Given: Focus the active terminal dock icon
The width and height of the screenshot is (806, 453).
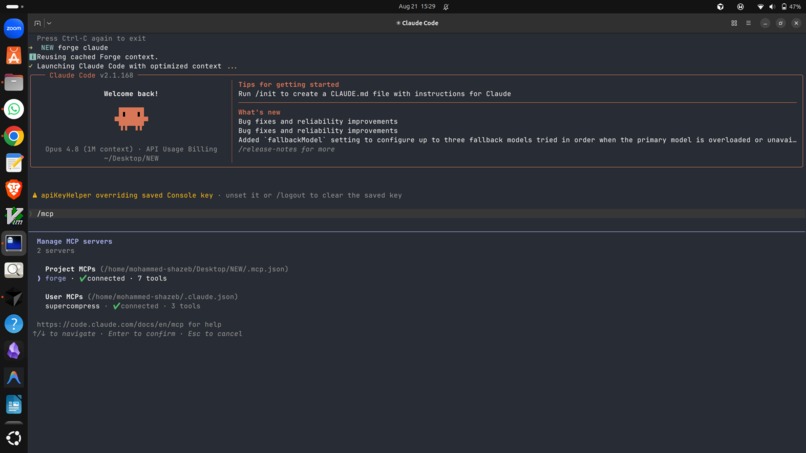Looking at the screenshot, I should click(14, 243).
